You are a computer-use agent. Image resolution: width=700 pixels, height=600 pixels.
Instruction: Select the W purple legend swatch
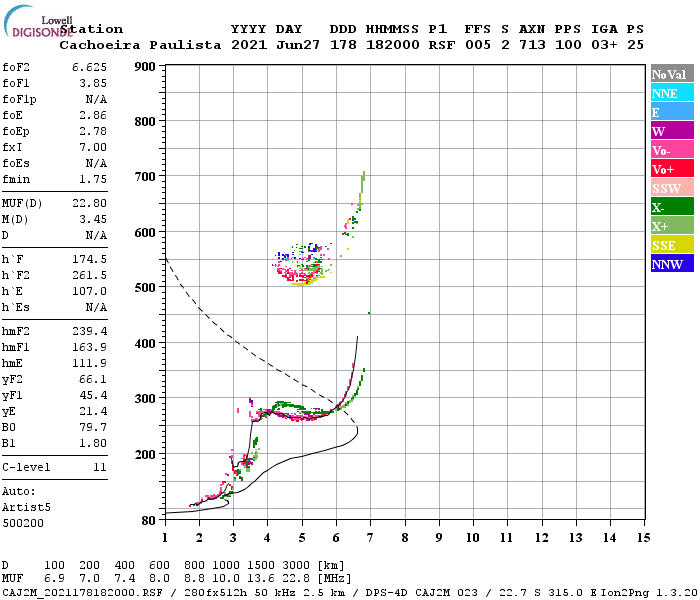tap(672, 131)
